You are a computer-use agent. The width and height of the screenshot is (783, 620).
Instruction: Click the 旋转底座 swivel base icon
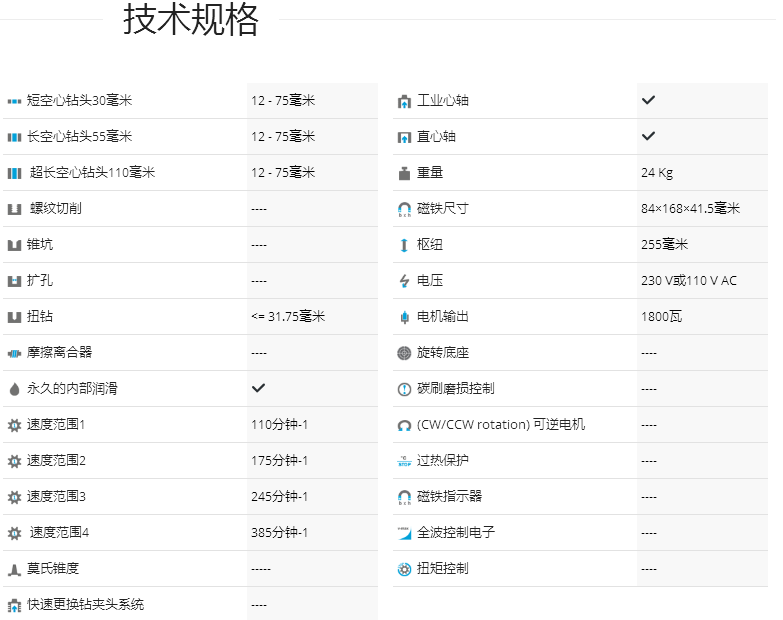point(404,353)
